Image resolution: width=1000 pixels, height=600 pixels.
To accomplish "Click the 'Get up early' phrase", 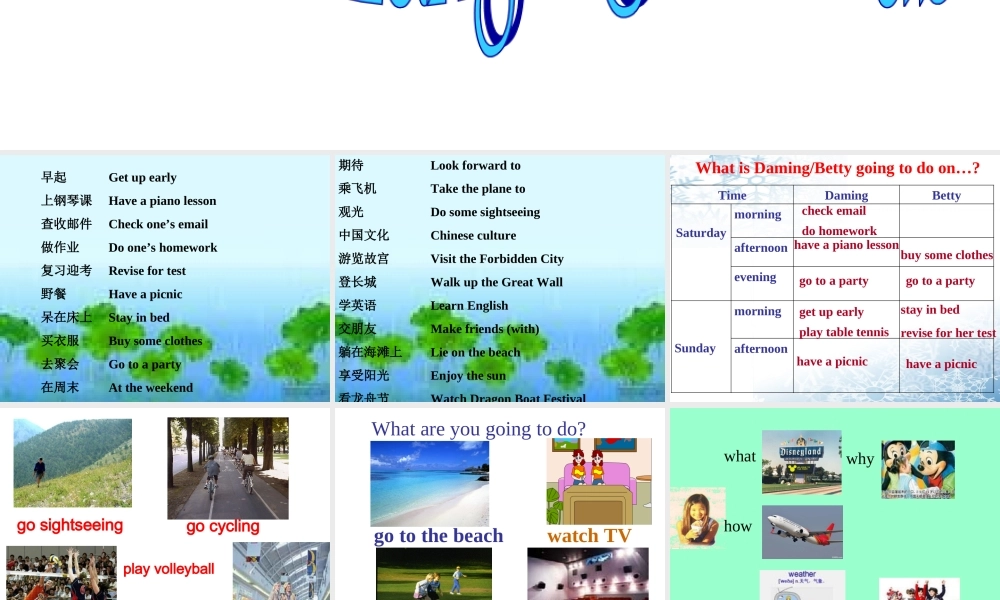I will coord(142,177).
